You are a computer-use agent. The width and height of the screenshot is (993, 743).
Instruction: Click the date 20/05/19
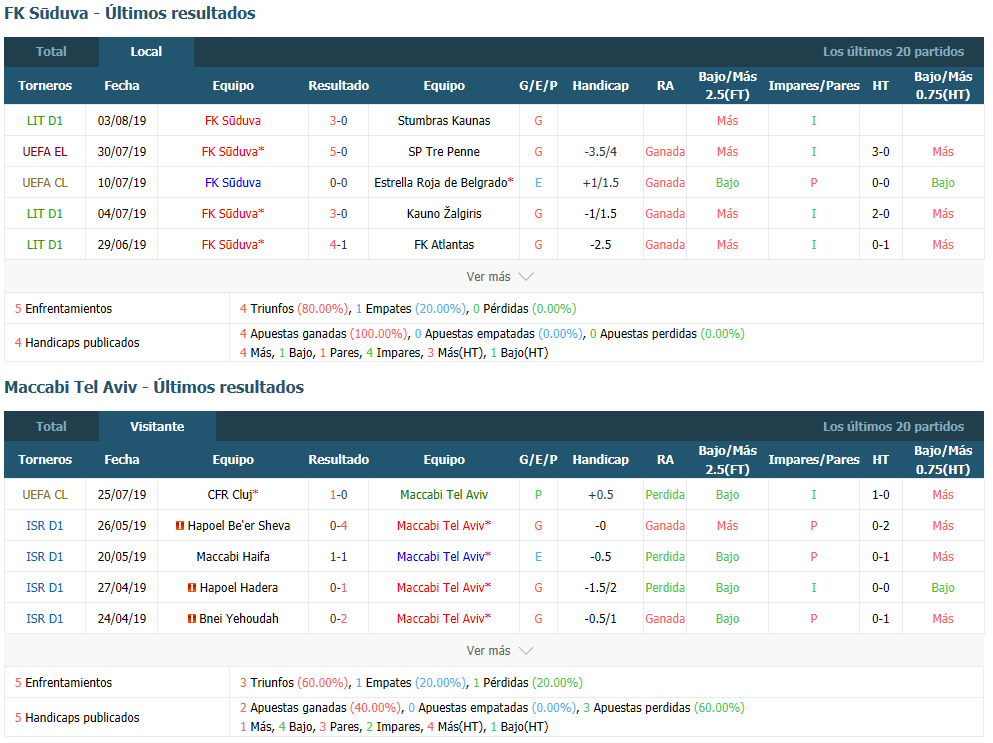[x=122, y=557]
